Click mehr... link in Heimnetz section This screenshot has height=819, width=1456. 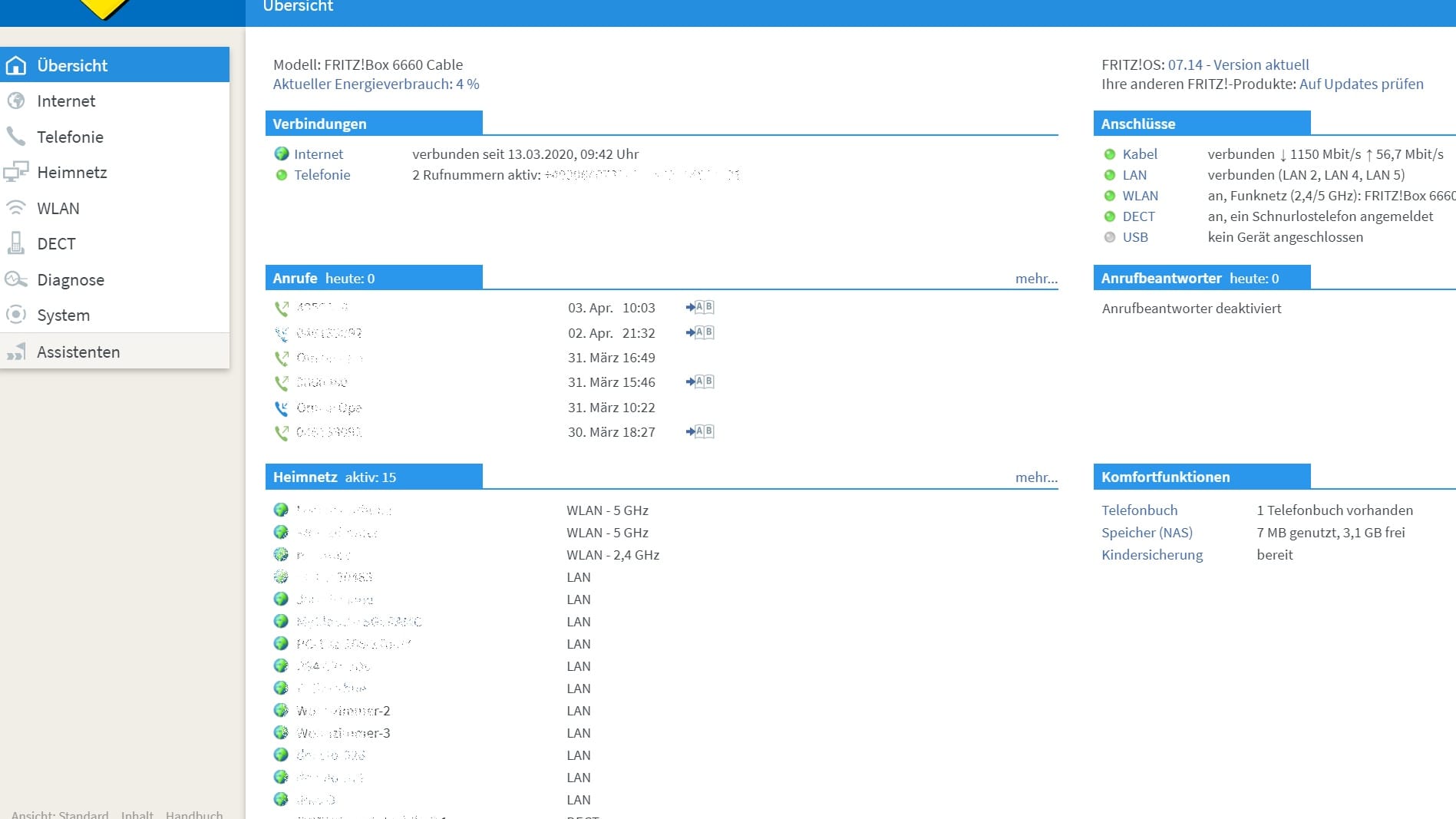(x=1036, y=477)
